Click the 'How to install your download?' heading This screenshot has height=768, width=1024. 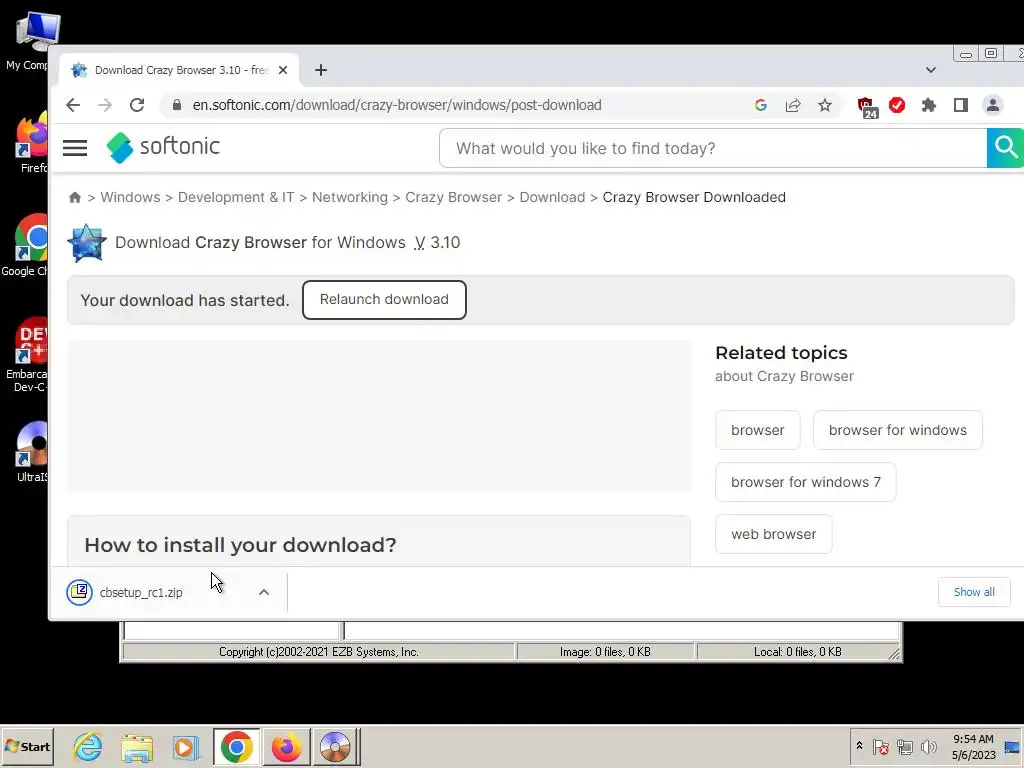point(240,545)
